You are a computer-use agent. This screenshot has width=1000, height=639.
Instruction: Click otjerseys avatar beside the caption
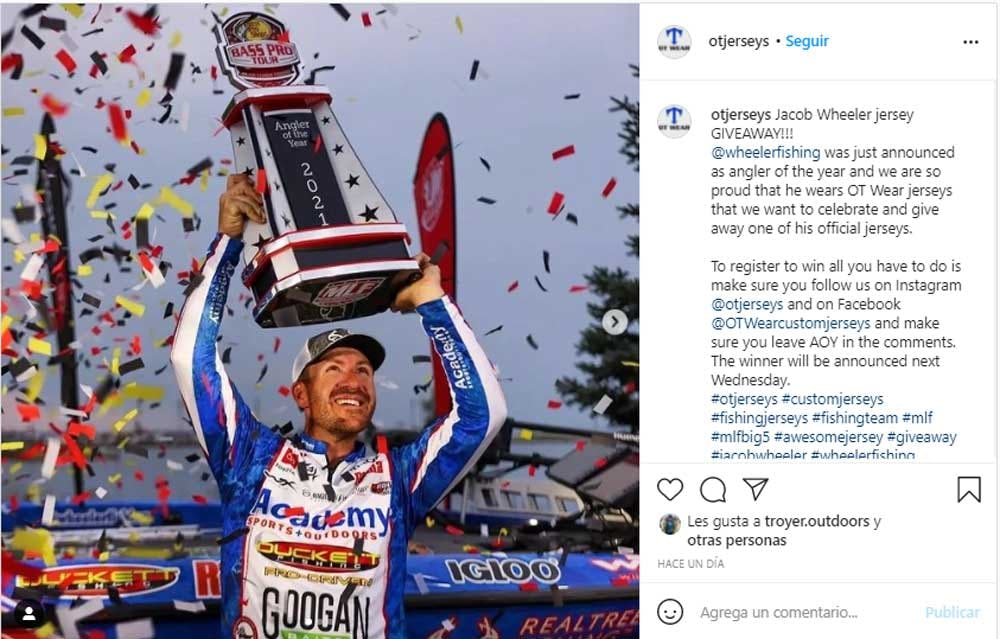tap(674, 121)
